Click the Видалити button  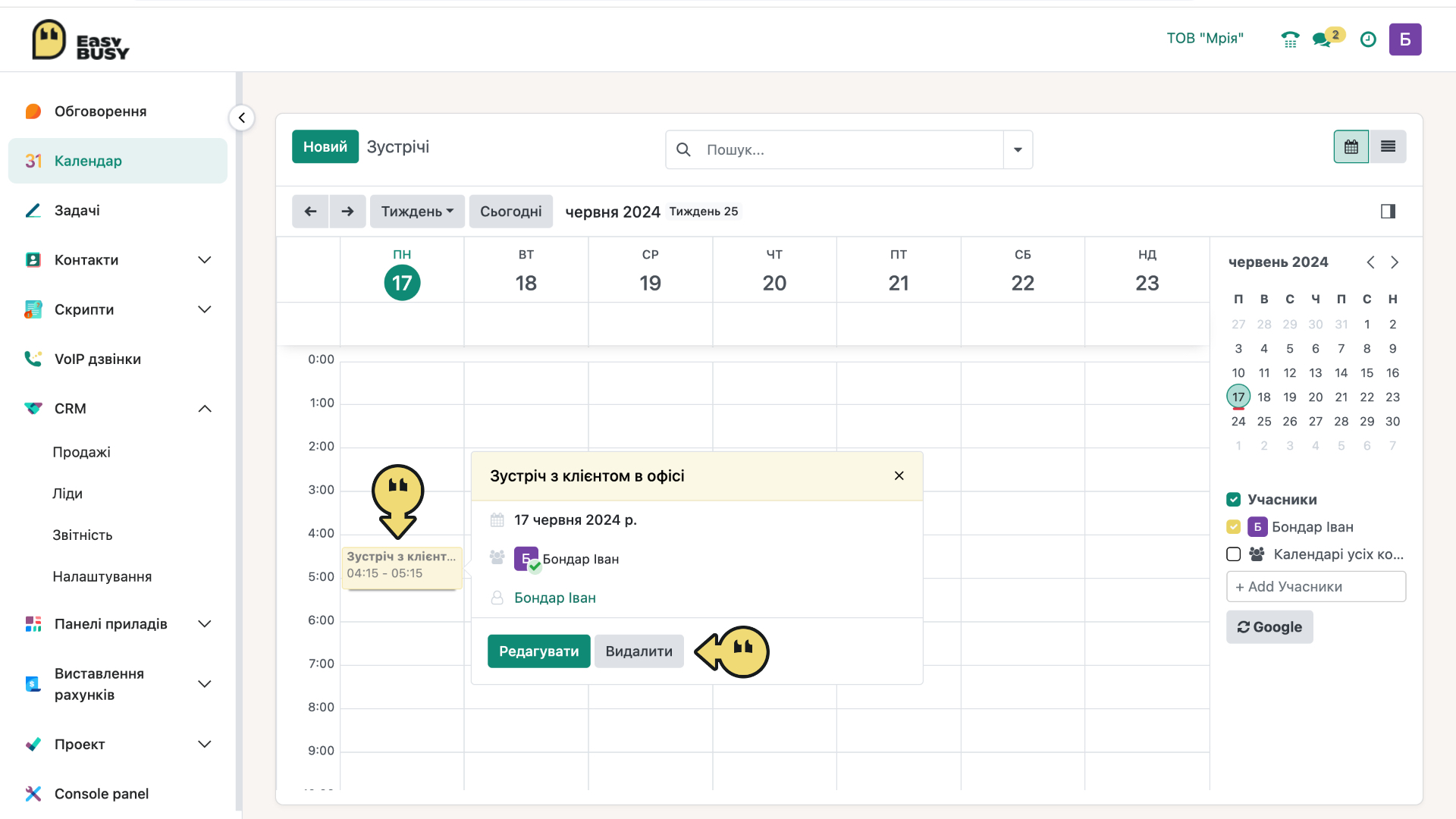pos(639,651)
